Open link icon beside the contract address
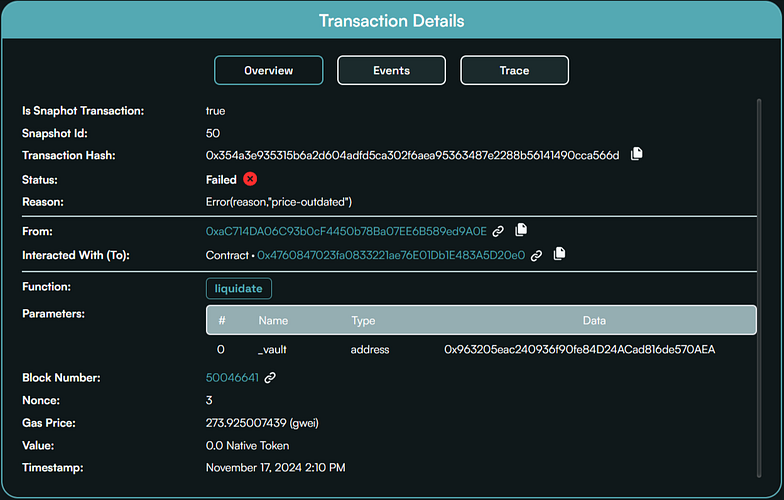The width and height of the screenshot is (784, 500). pos(536,256)
